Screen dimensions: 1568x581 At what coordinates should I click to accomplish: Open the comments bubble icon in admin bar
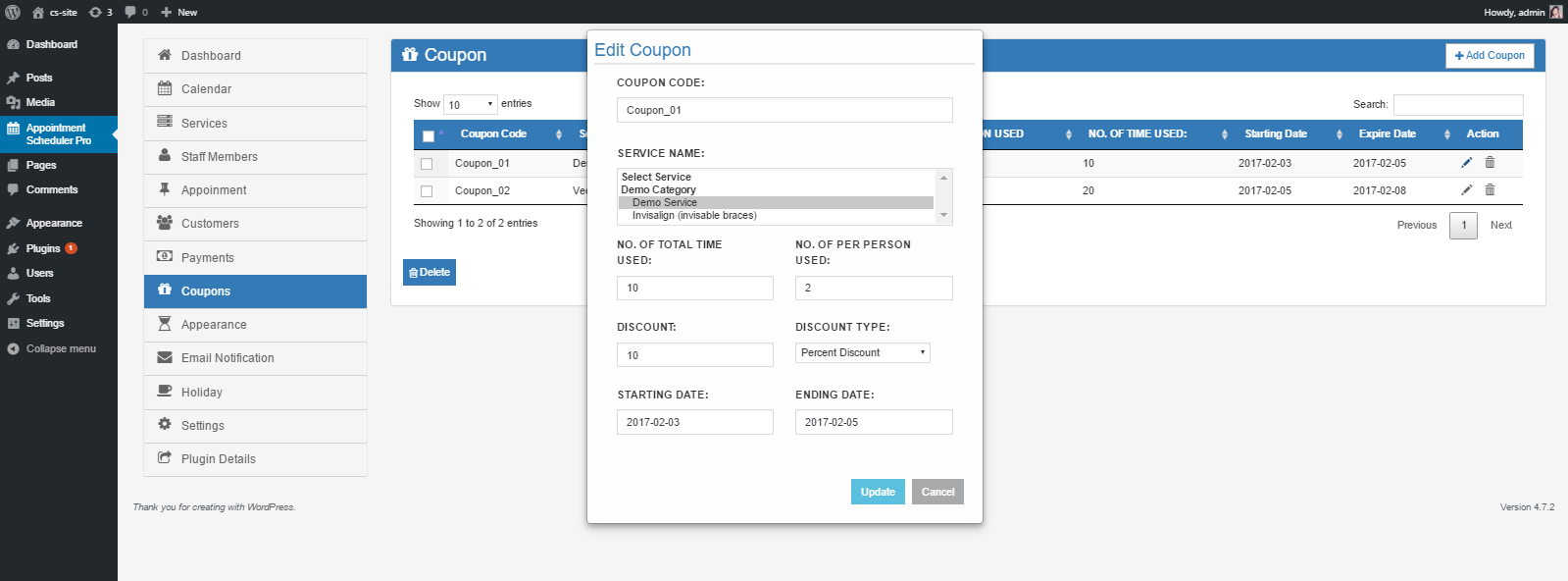tap(130, 12)
